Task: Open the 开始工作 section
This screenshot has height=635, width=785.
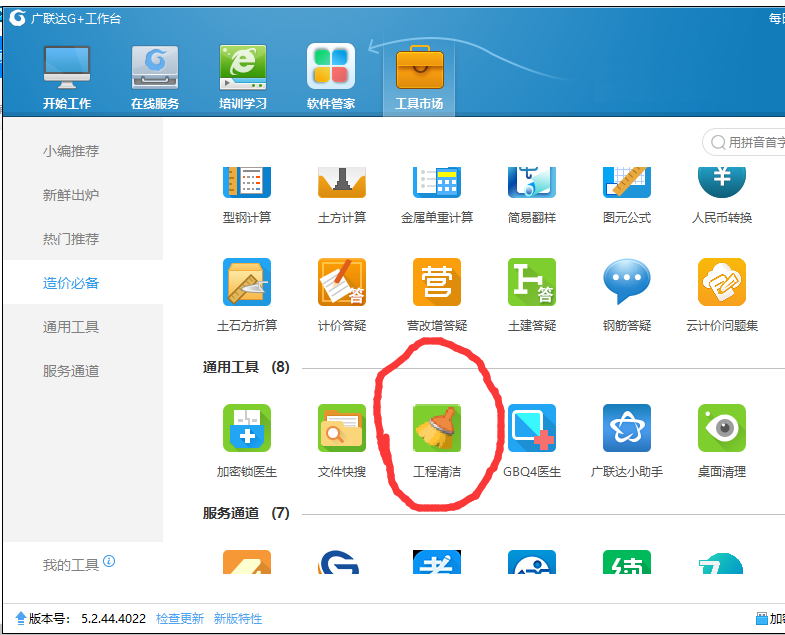Action: click(x=67, y=78)
